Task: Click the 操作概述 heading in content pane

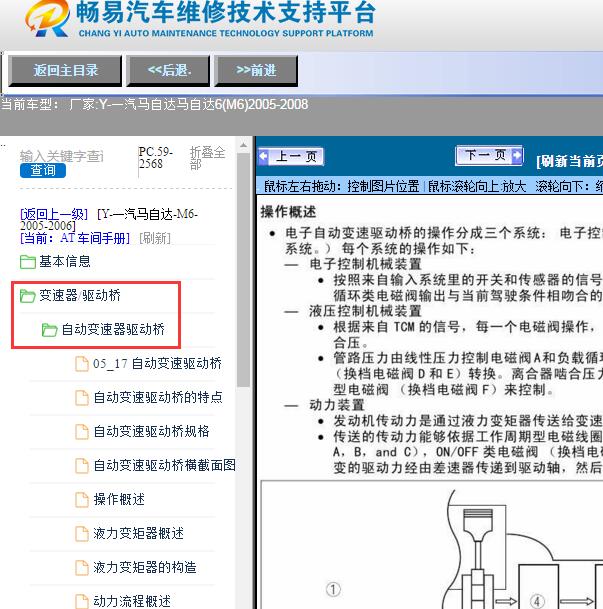Action: pyautogui.click(x=288, y=212)
